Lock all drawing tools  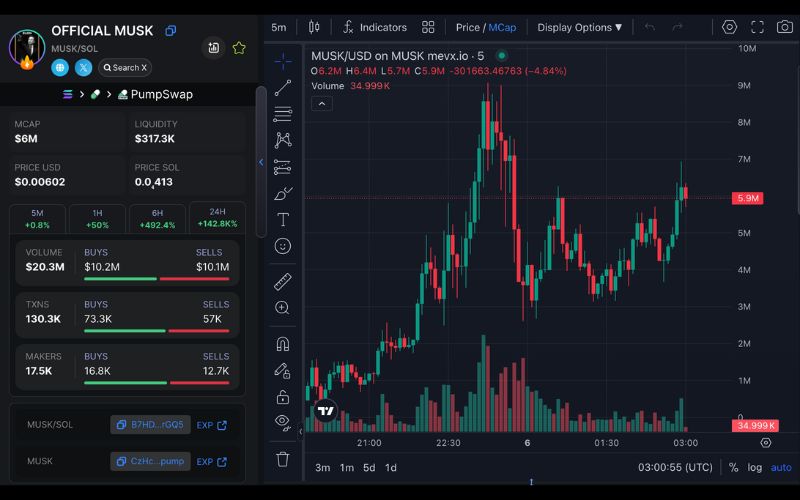[x=283, y=397]
